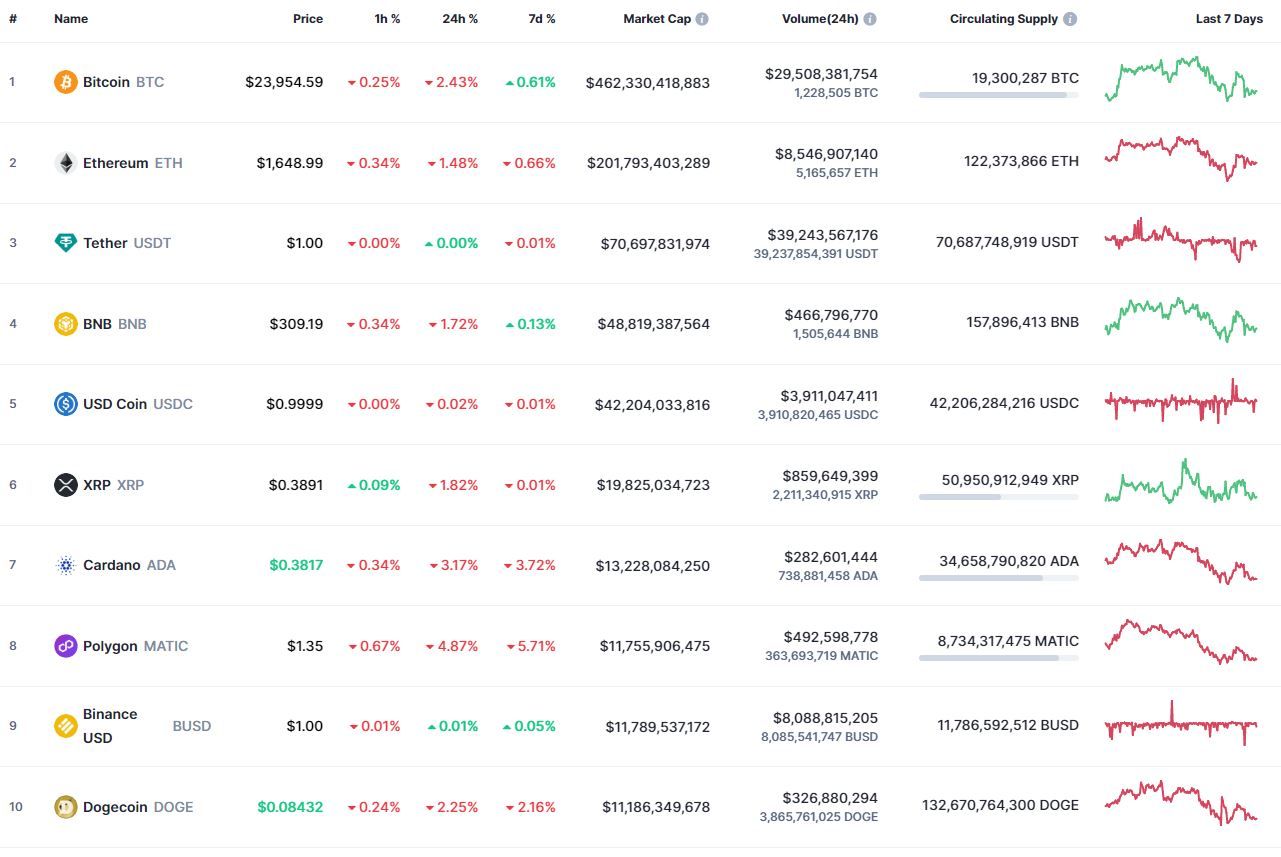Screen dimensions: 1281x857
Task: Open Dogecoin's last 7 days sparkline
Action: pyautogui.click(x=1181, y=804)
